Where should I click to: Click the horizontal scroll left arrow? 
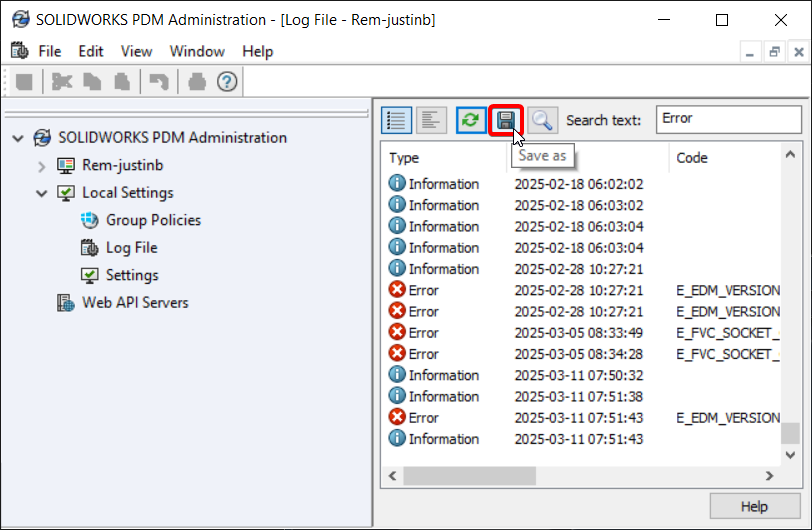pyautogui.click(x=393, y=476)
